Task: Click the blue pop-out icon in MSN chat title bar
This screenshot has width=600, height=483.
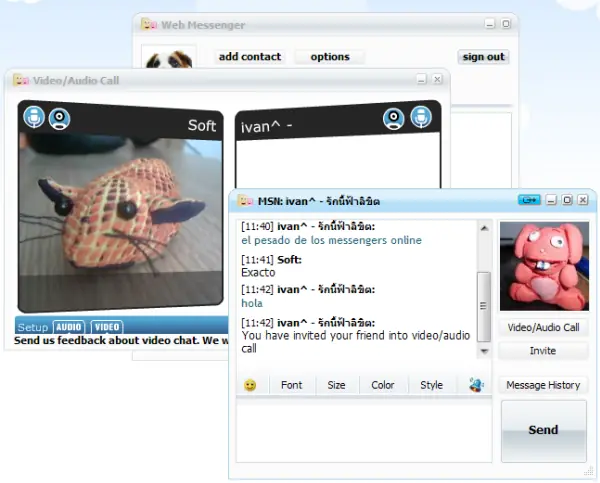Action: point(529,200)
